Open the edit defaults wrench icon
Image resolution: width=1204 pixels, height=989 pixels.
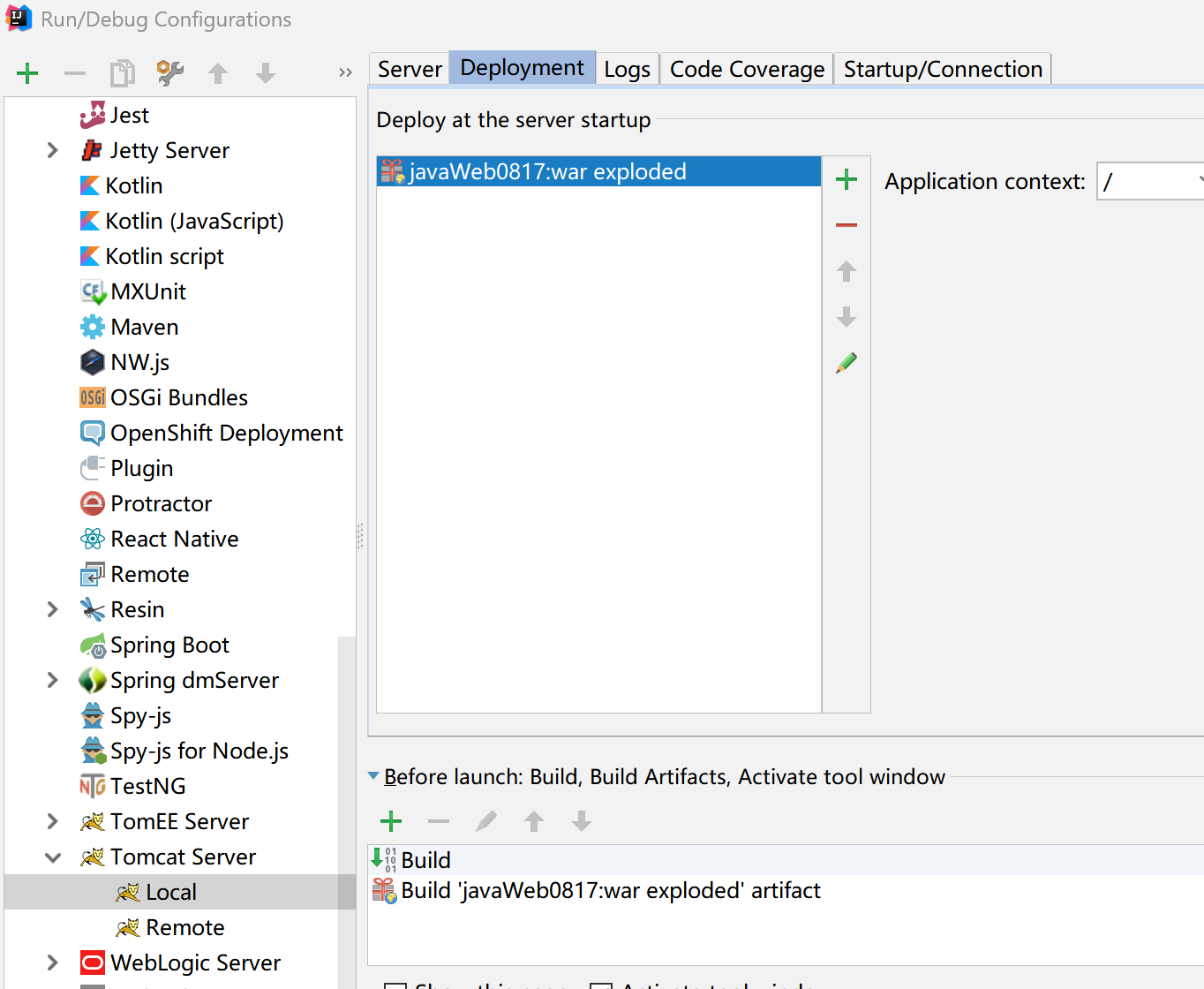(169, 73)
